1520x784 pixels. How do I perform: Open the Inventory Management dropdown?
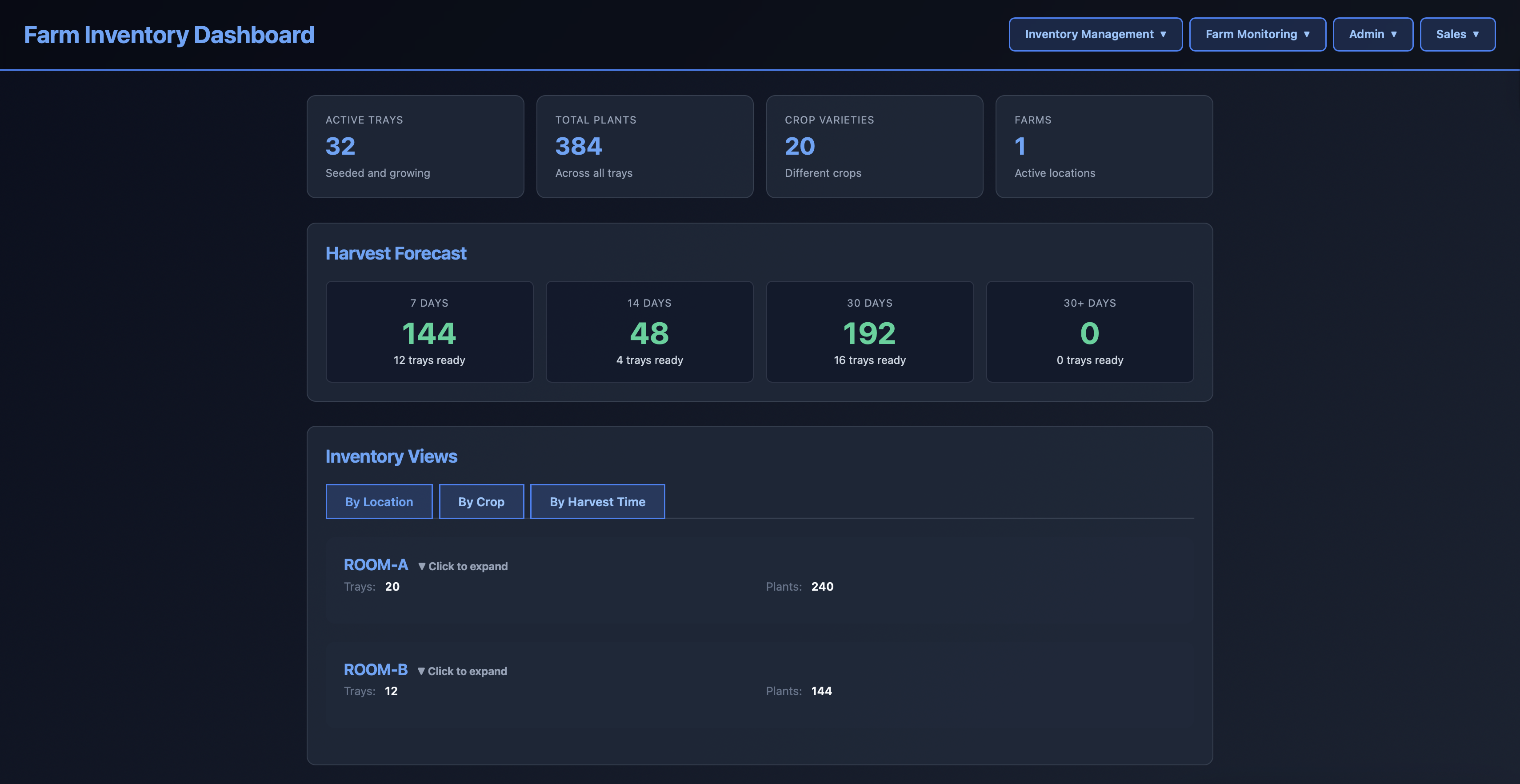[1095, 34]
